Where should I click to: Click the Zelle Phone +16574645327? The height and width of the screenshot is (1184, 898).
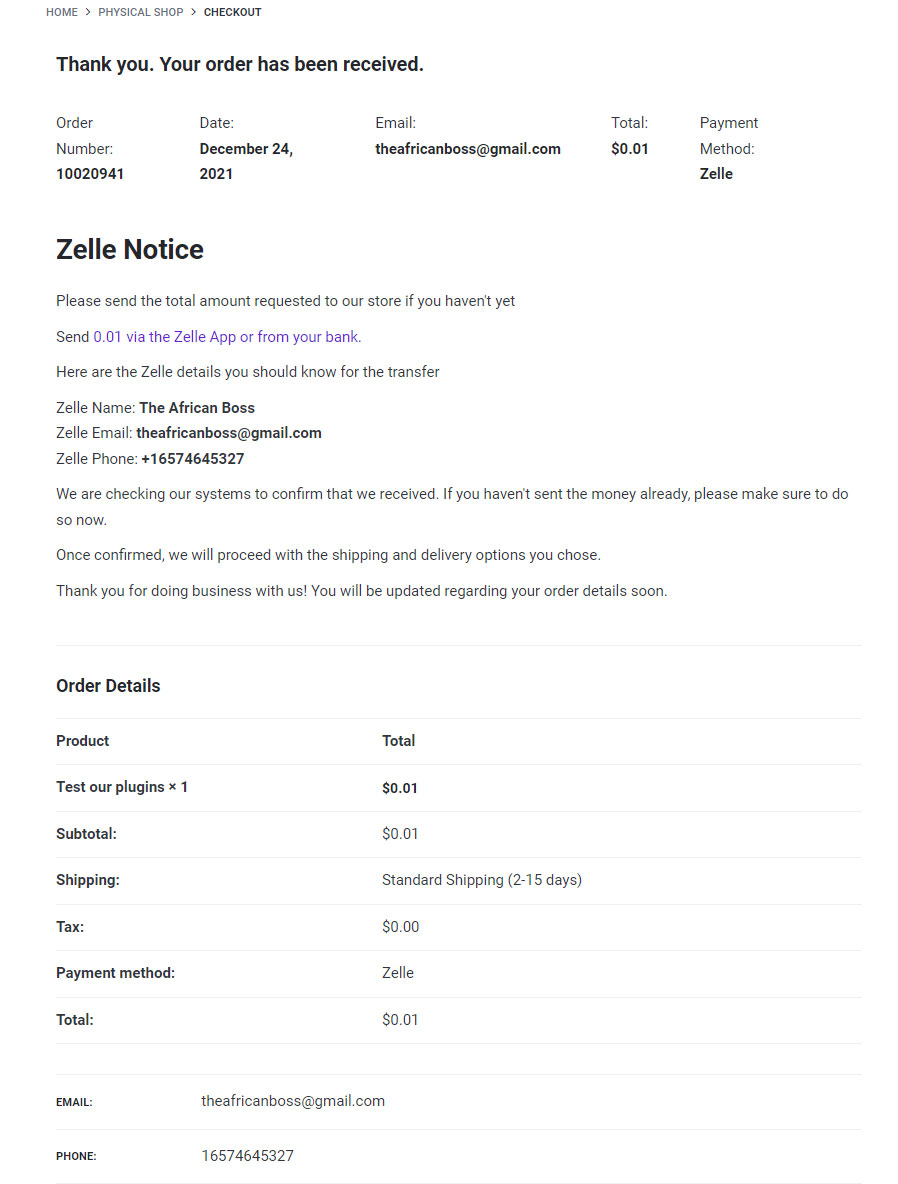[x=193, y=458]
